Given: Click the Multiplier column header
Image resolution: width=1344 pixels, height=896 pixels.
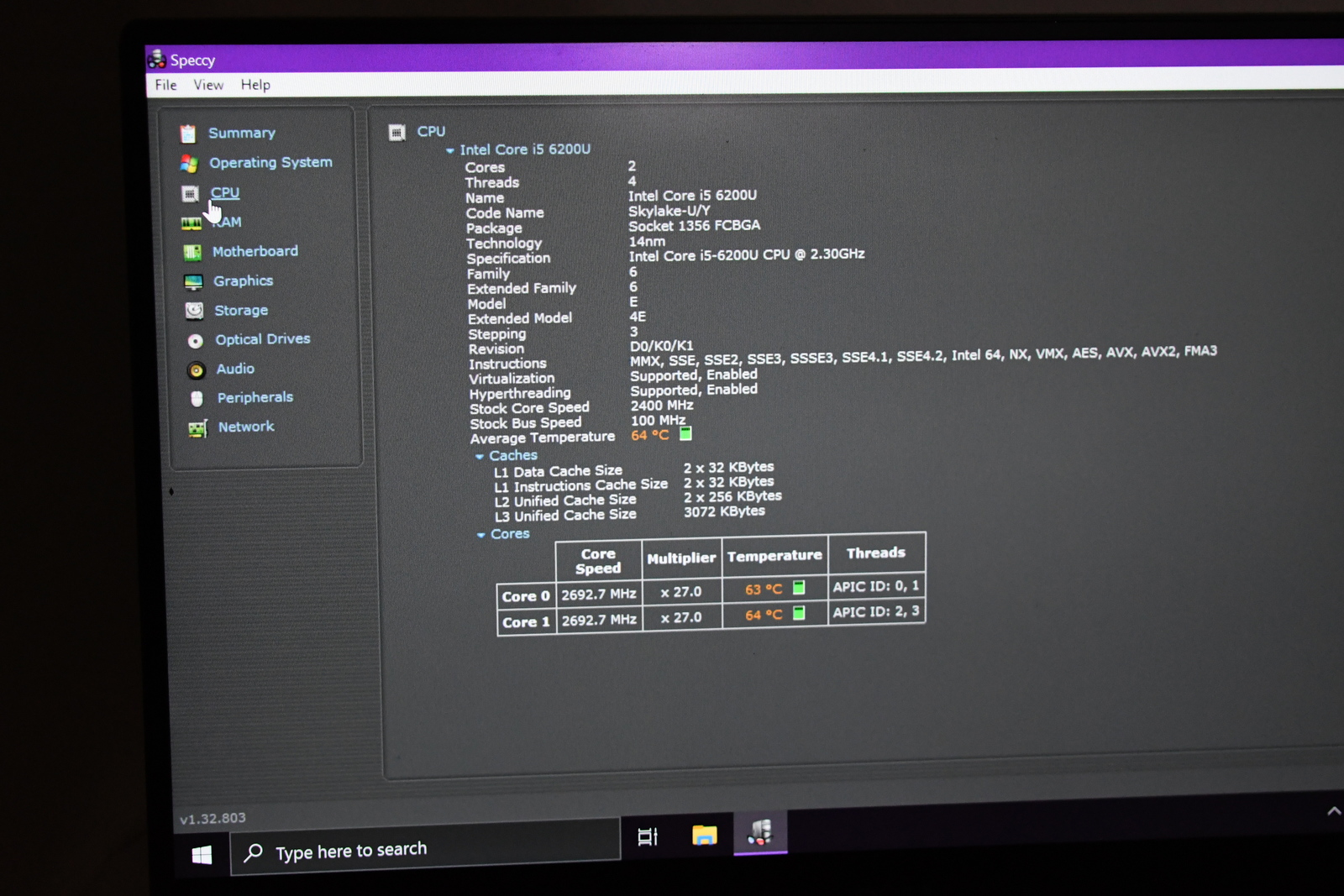Looking at the screenshot, I should [681, 558].
